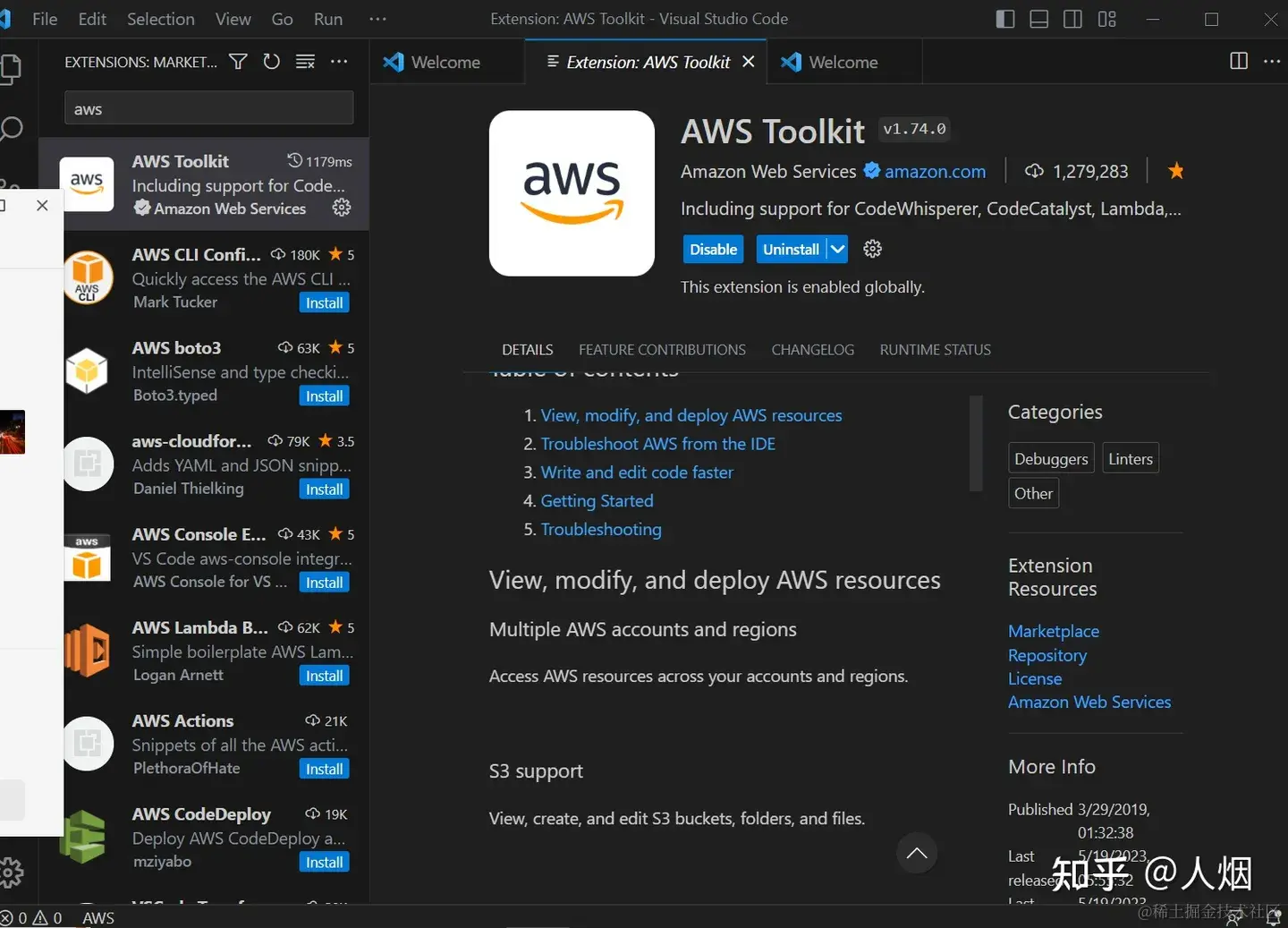
Task: Switch to the Changelog tab
Action: point(812,350)
